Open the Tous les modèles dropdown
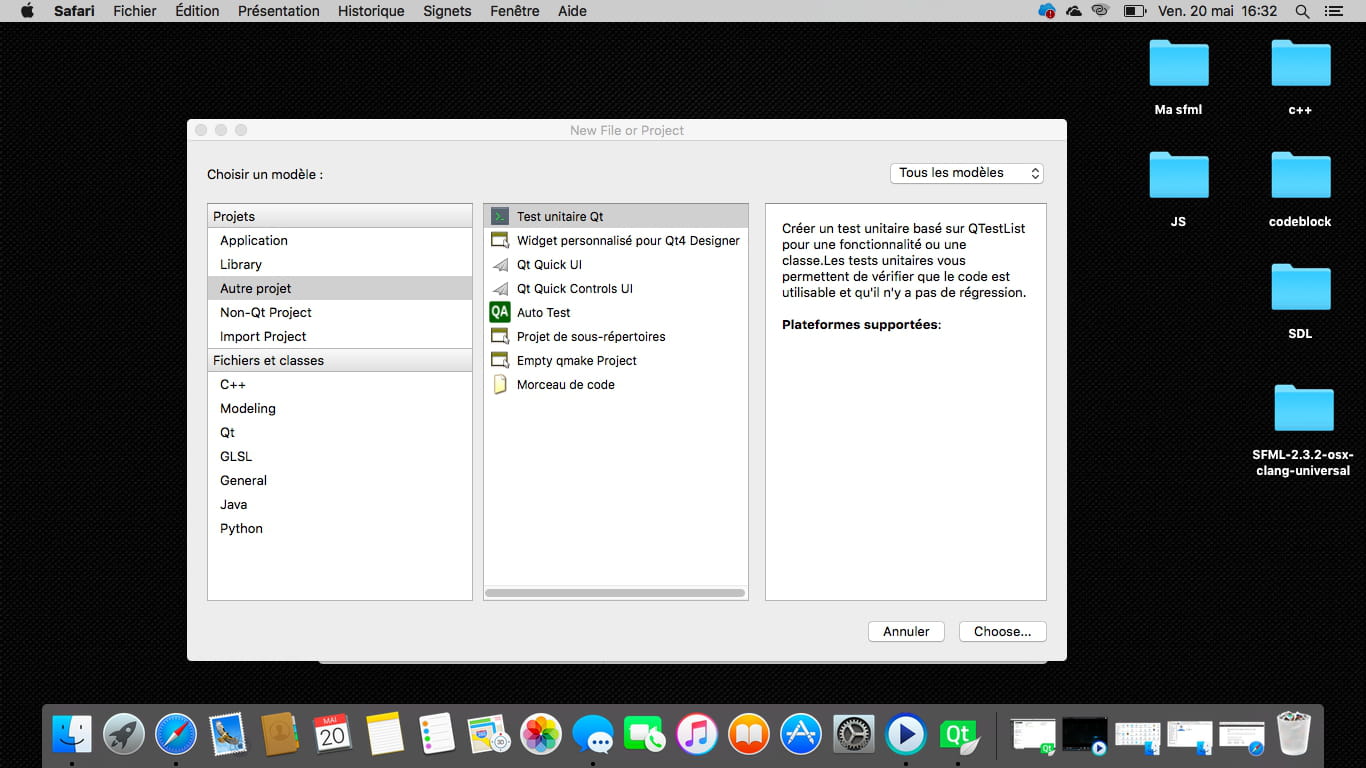Screen dimensions: 1366x768 pyautogui.click(x=967, y=173)
